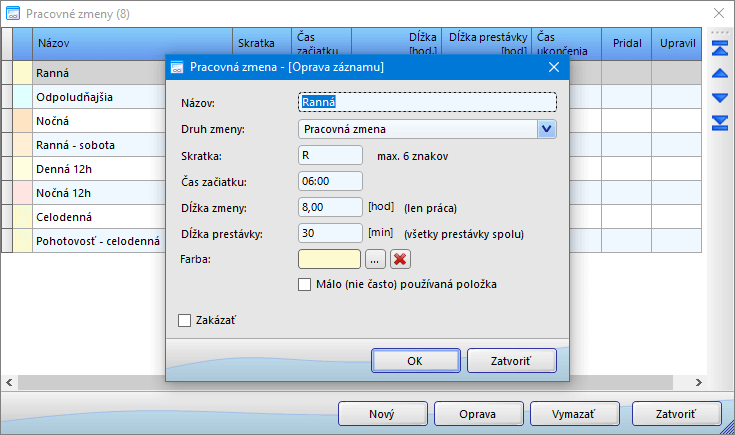Jump to first record using top arrow icon
Screen dimensions: 735x435
[718, 49]
